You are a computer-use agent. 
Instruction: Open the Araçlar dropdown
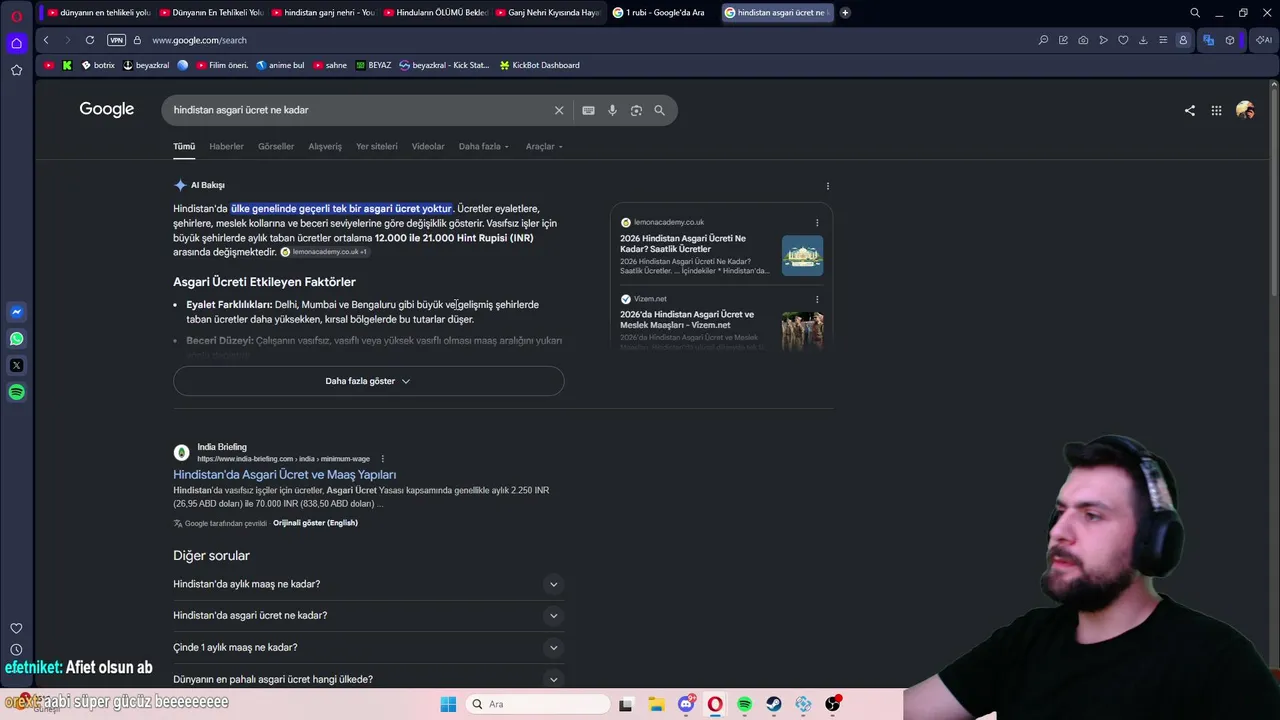544,146
